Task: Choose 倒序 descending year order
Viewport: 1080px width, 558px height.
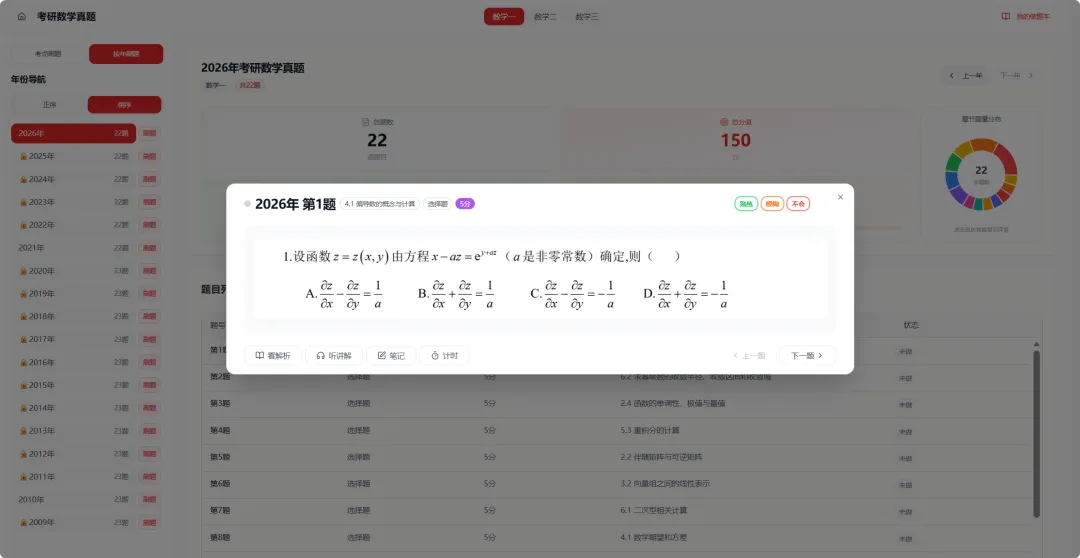Action: tap(125, 105)
